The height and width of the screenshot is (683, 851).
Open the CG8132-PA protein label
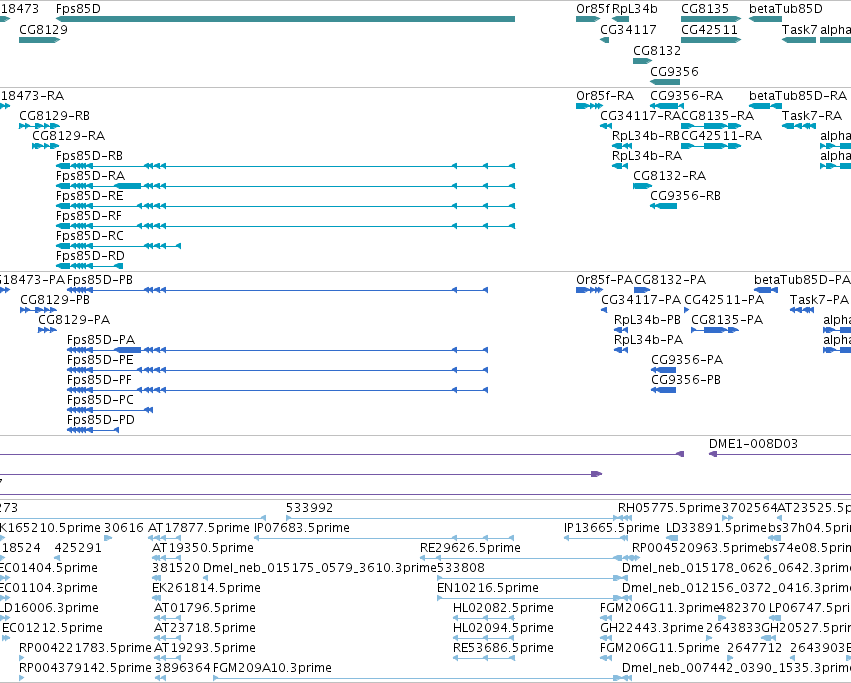[670, 280]
